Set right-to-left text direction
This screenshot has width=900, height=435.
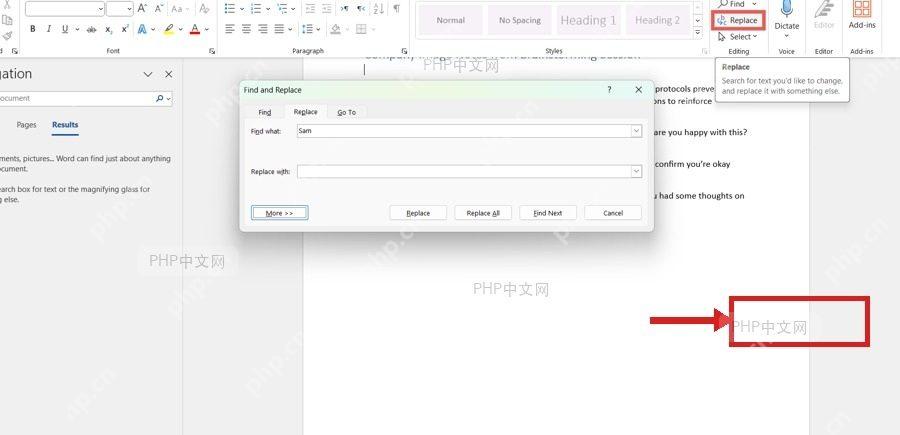tap(360, 9)
